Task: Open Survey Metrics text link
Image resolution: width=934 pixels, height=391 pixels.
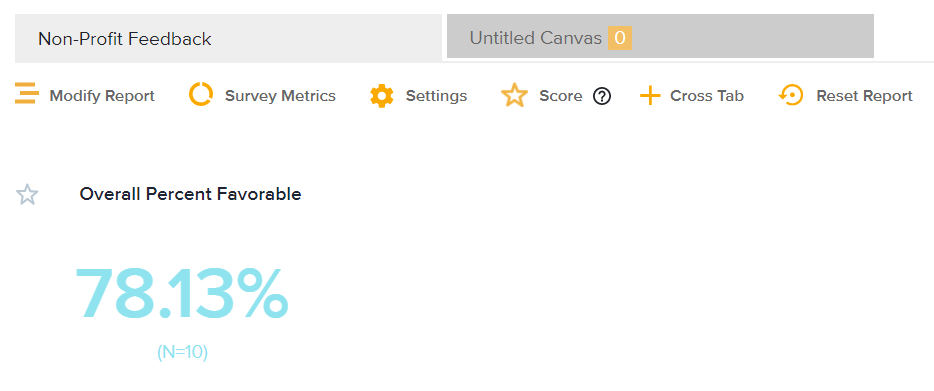Action: click(280, 96)
